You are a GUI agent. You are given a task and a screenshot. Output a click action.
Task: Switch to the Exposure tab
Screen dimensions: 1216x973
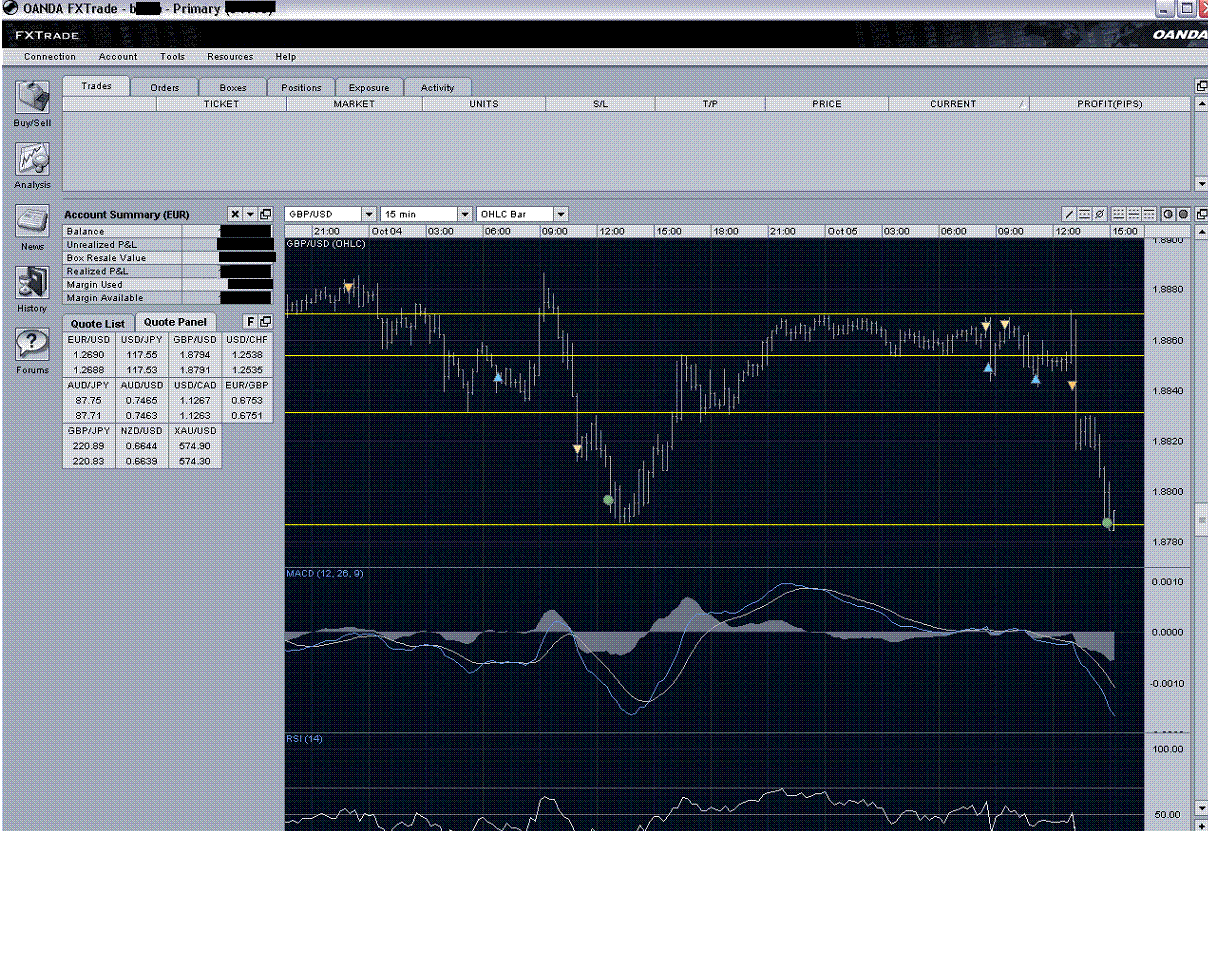369,87
